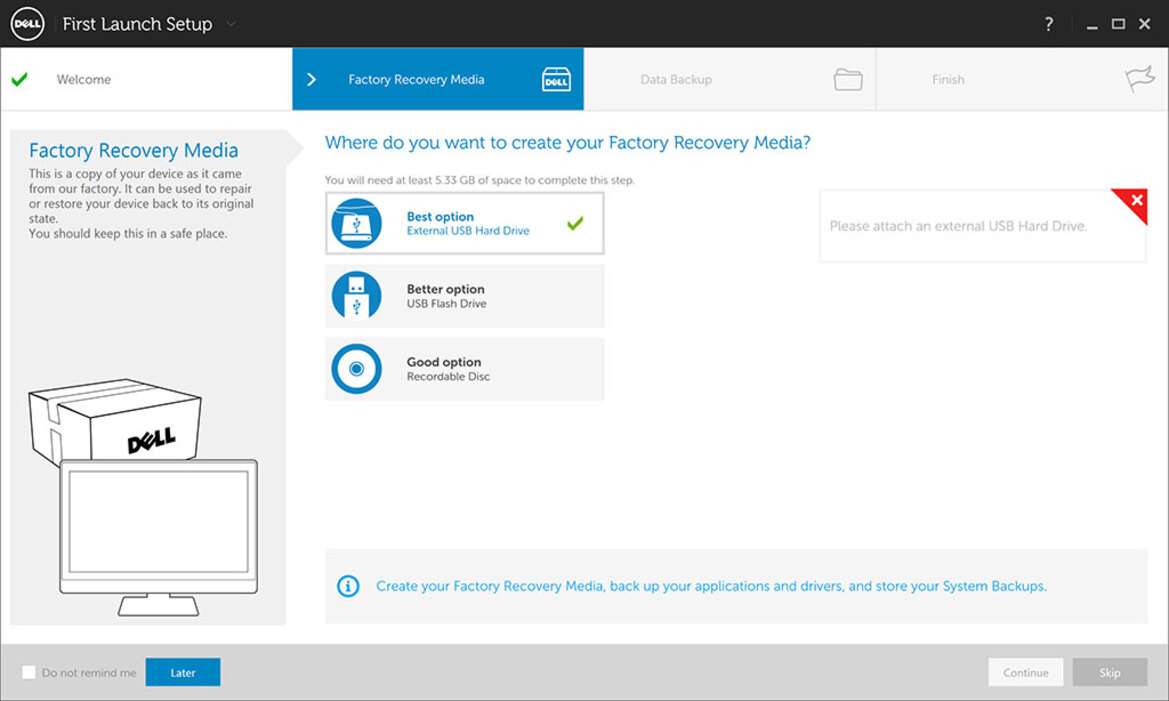Viewport: 1169px width, 701px height.
Task: Click the Later button
Action: point(183,672)
